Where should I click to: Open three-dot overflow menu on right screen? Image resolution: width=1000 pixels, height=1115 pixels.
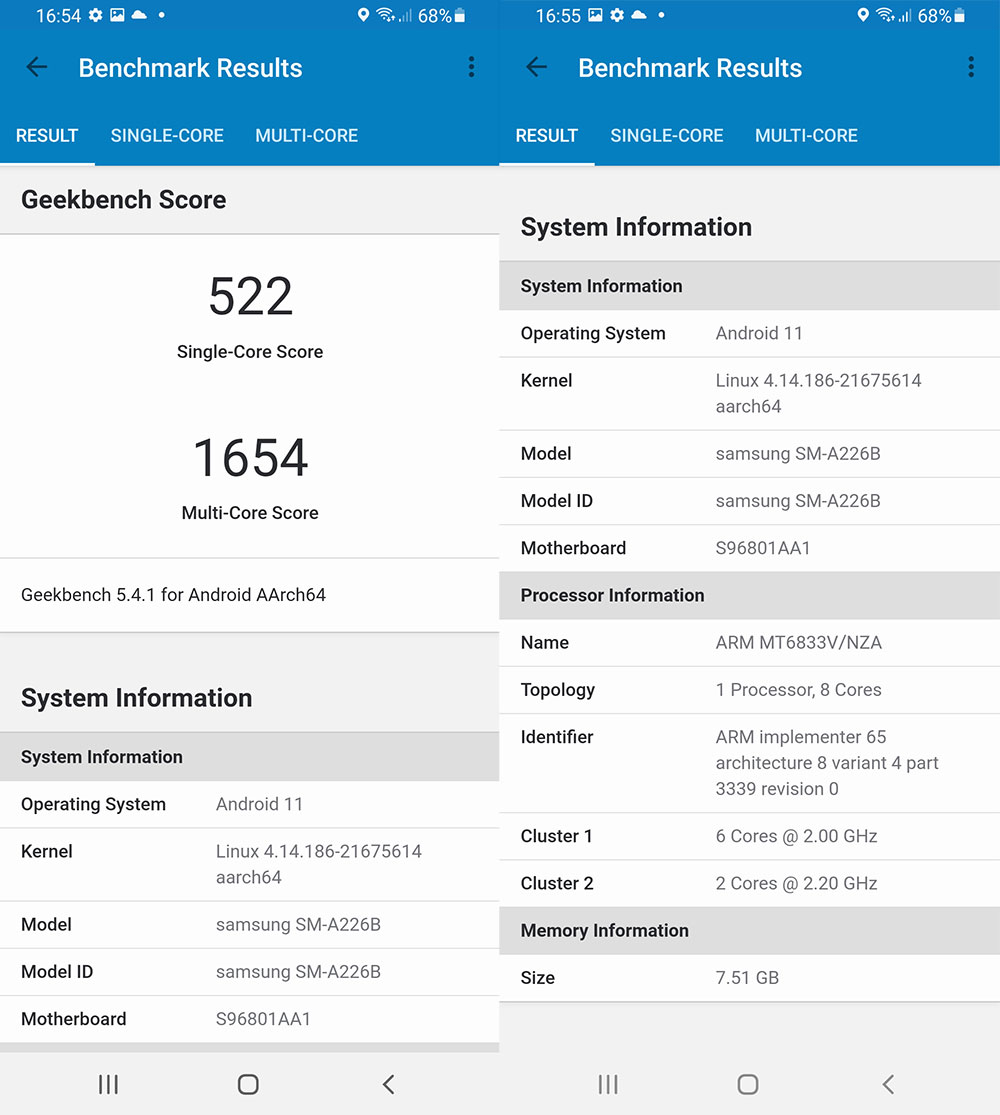[970, 68]
